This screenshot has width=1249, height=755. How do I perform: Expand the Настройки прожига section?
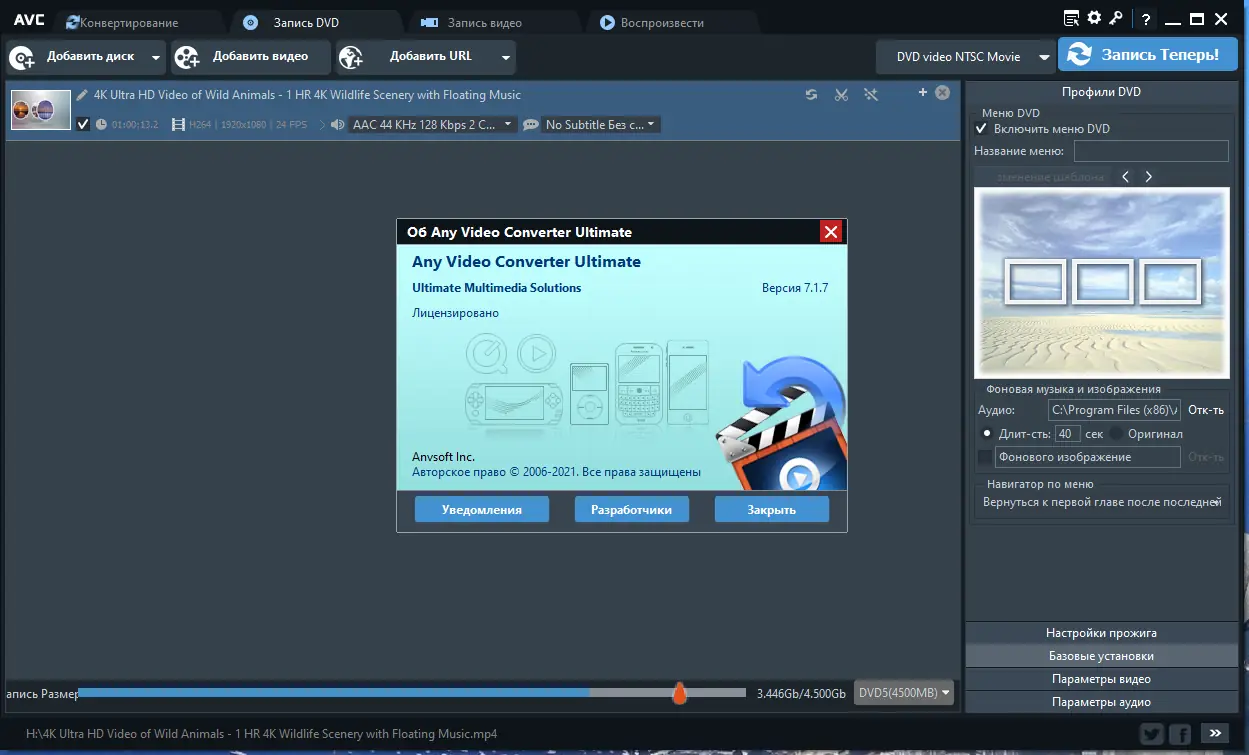[1101, 633]
